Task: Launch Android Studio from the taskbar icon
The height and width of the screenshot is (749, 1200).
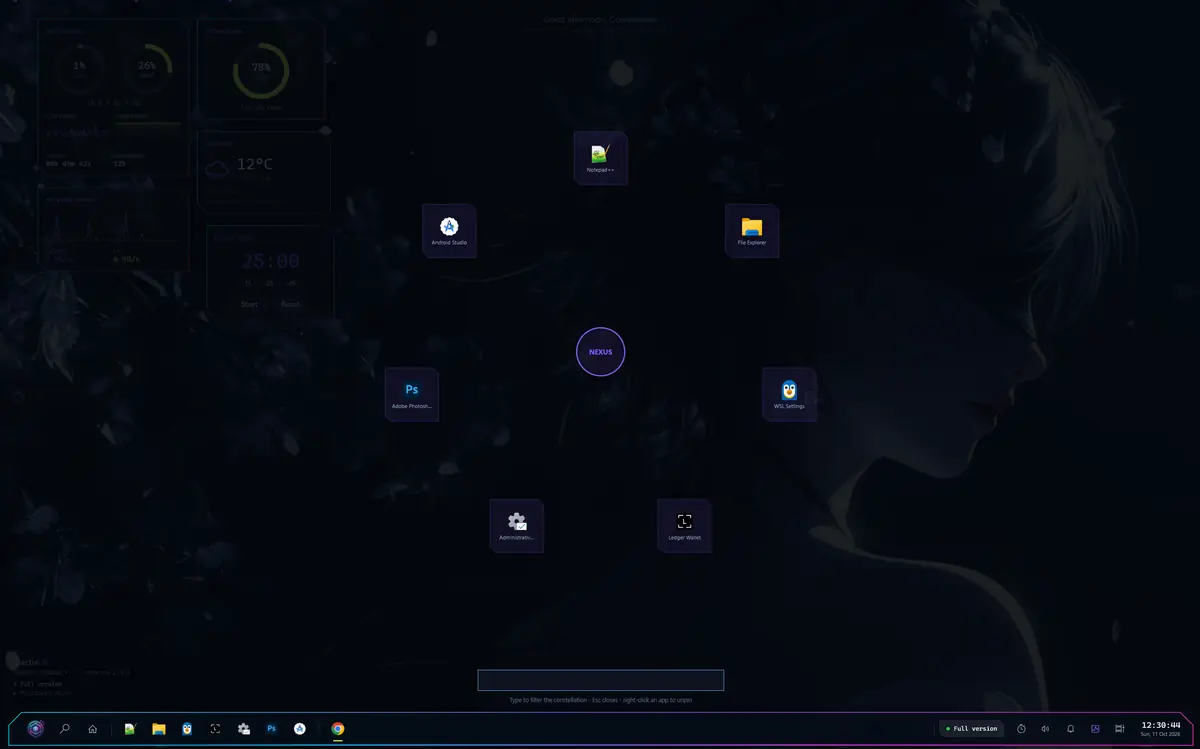Action: 299,729
